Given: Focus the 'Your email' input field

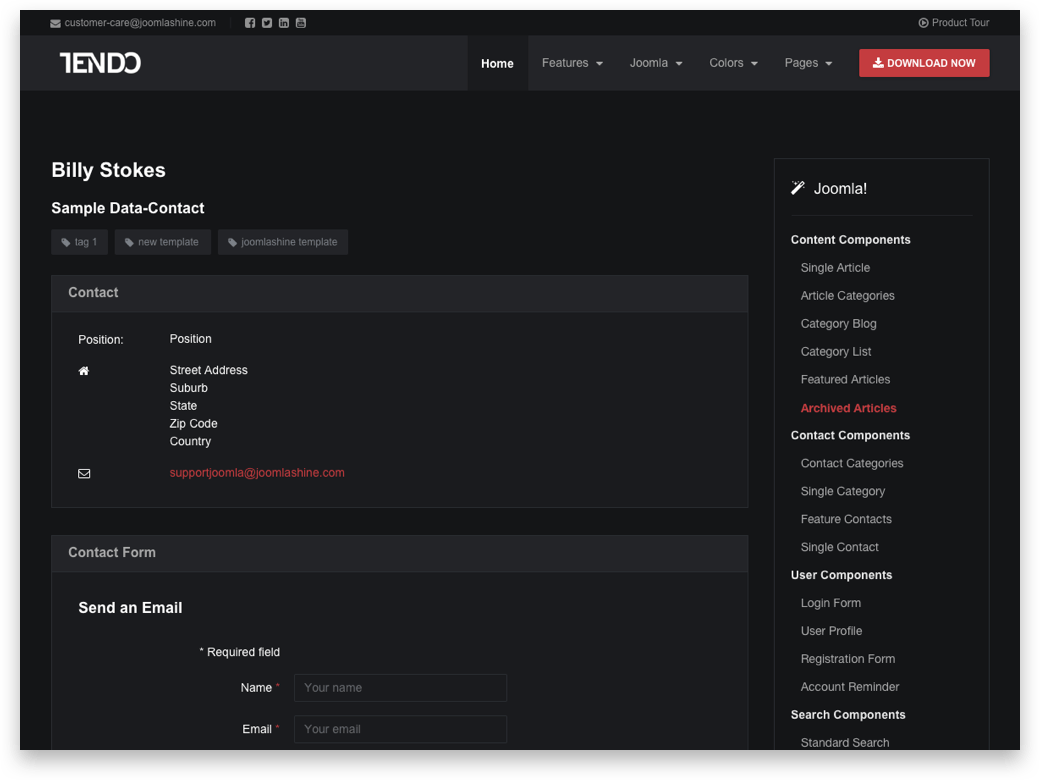Looking at the screenshot, I should tap(401, 729).
